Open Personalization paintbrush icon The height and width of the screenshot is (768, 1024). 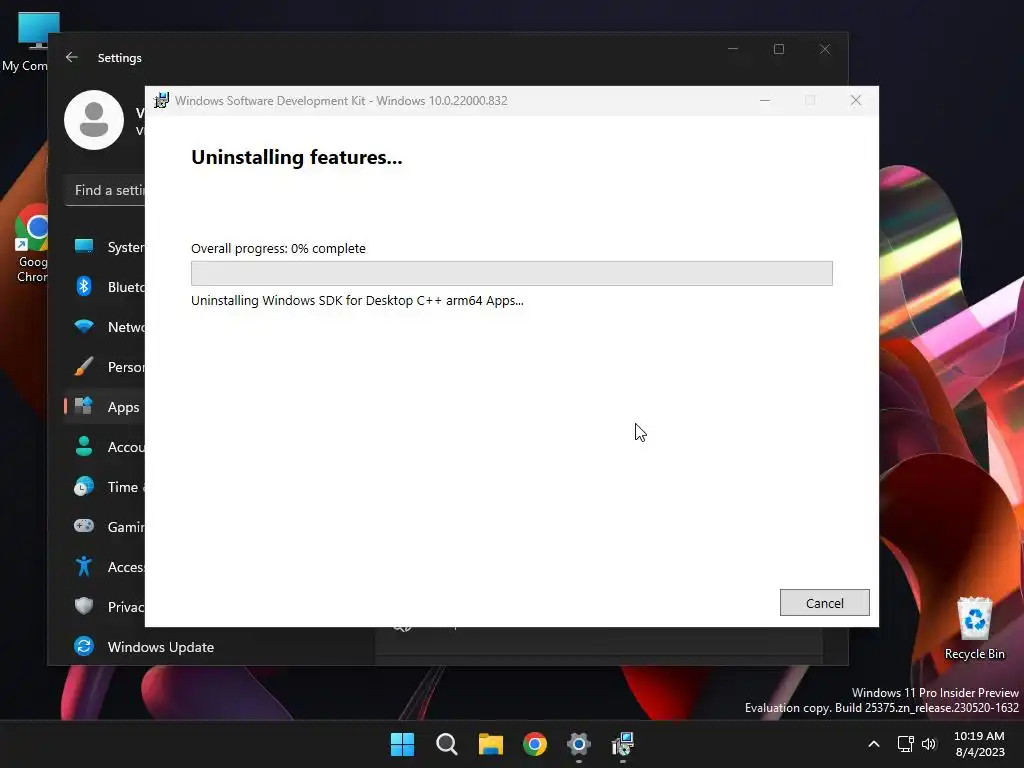pyautogui.click(x=84, y=366)
